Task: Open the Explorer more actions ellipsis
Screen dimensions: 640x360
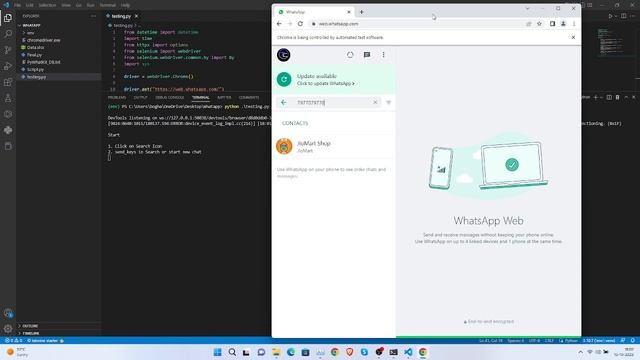Action: pyautogui.click(x=93, y=16)
